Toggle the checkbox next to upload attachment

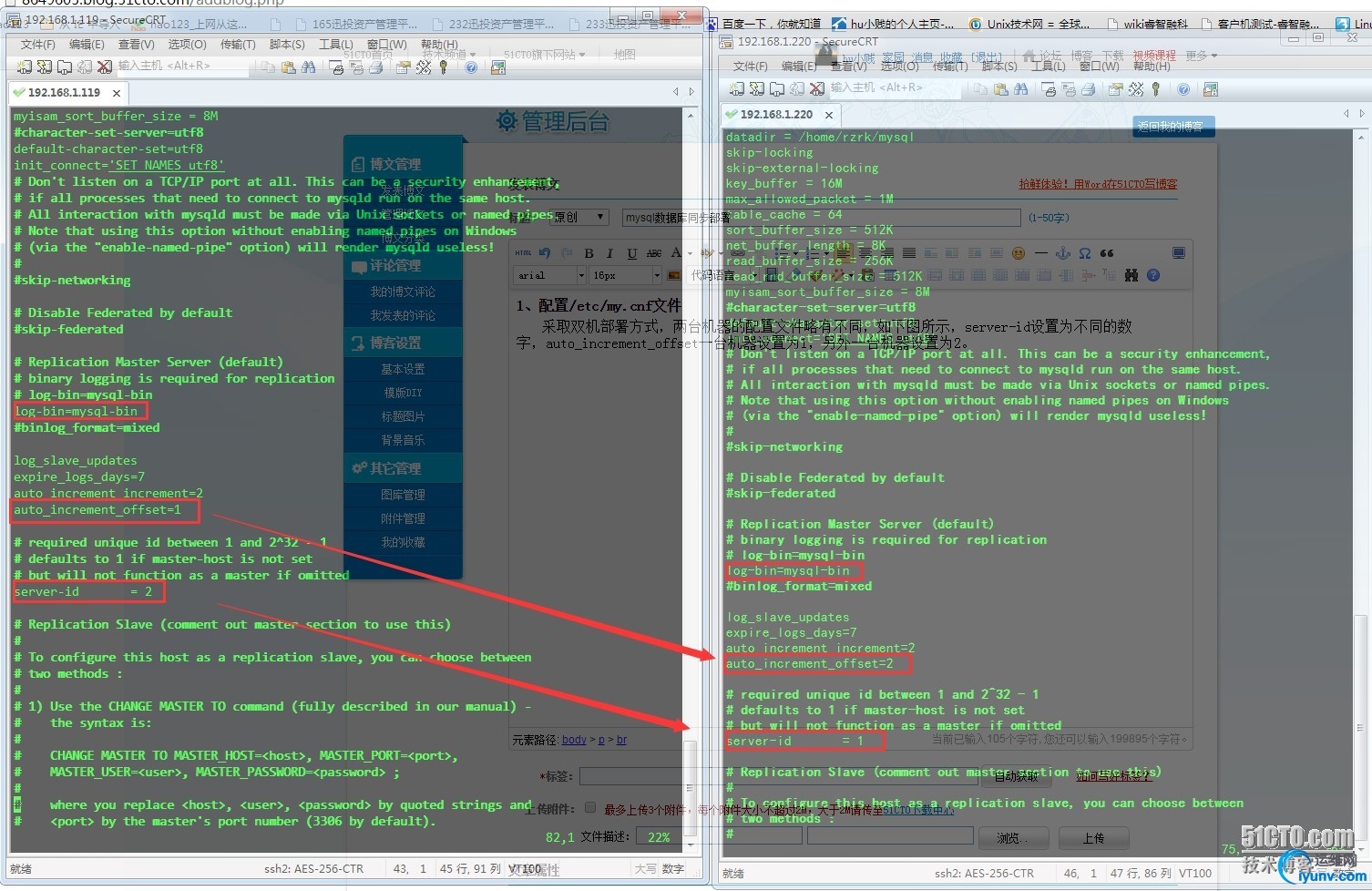[590, 807]
